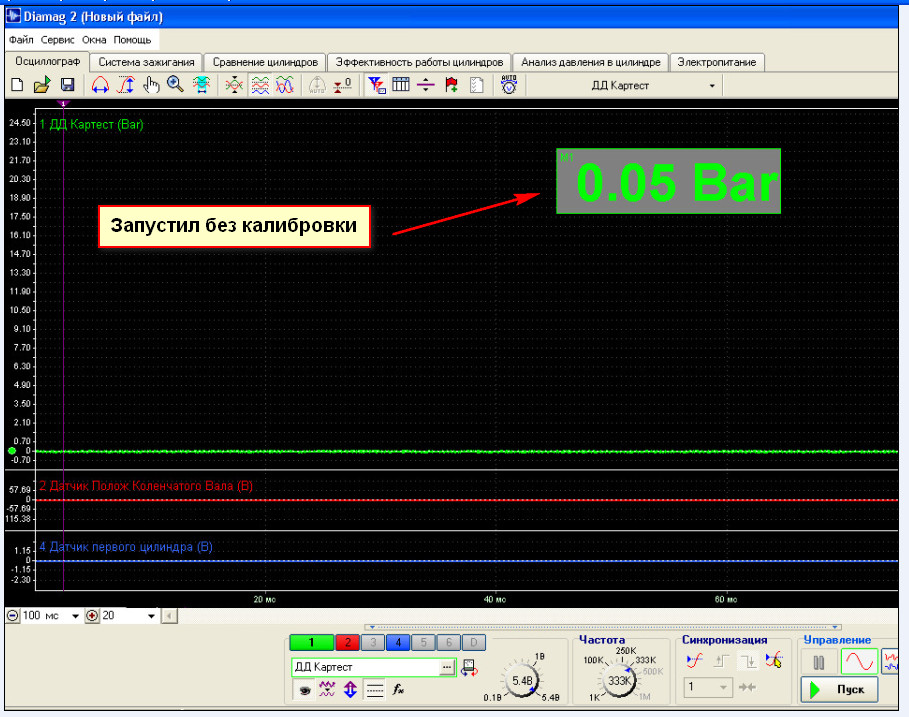
Task: Click the minus zoom-out icon by 100 мс
Action: [13, 616]
